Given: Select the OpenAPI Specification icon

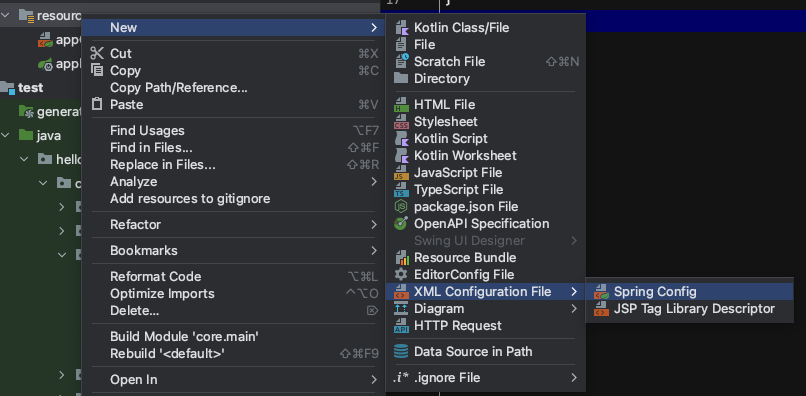Looking at the screenshot, I should 401,224.
